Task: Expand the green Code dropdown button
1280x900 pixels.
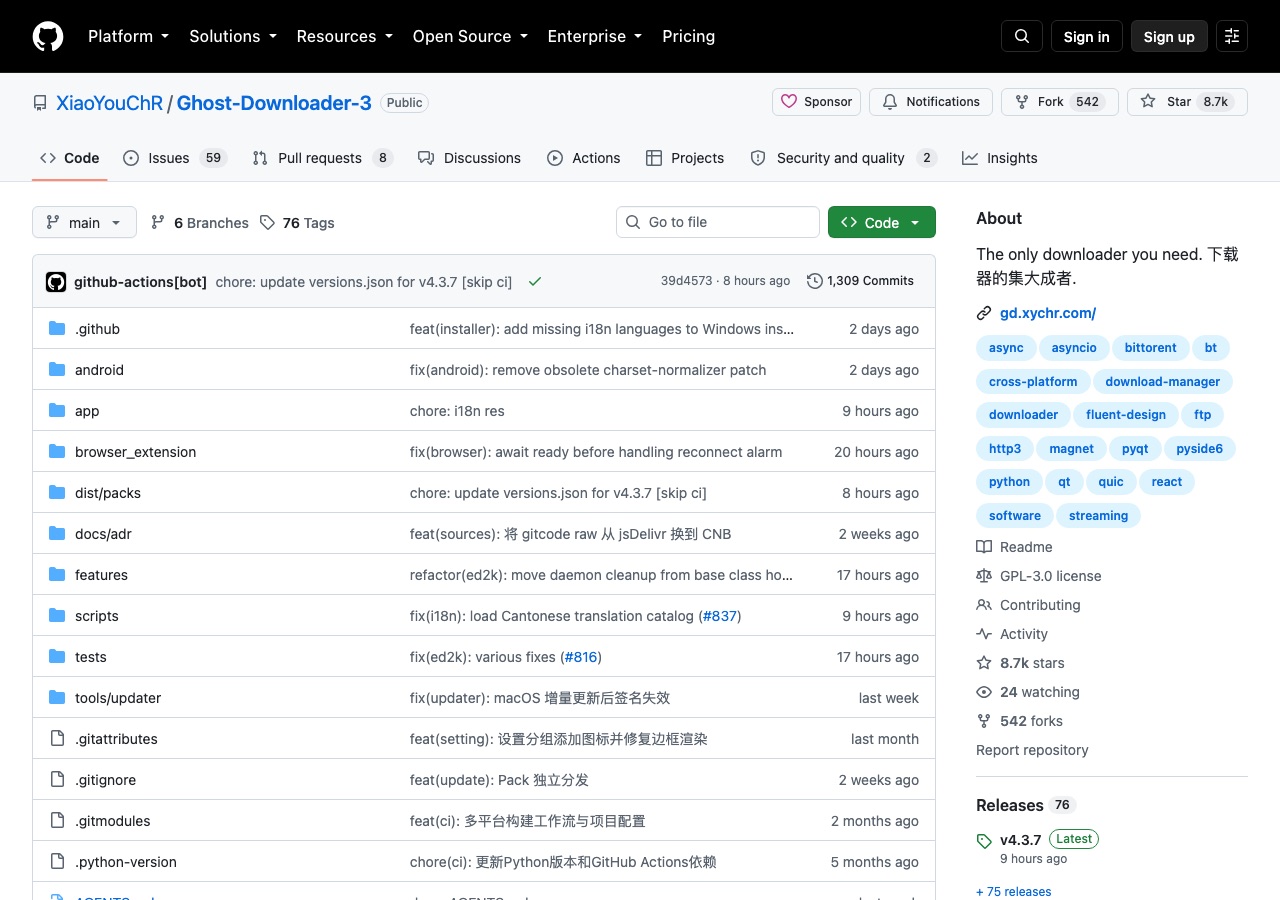Action: pyautogui.click(x=882, y=222)
